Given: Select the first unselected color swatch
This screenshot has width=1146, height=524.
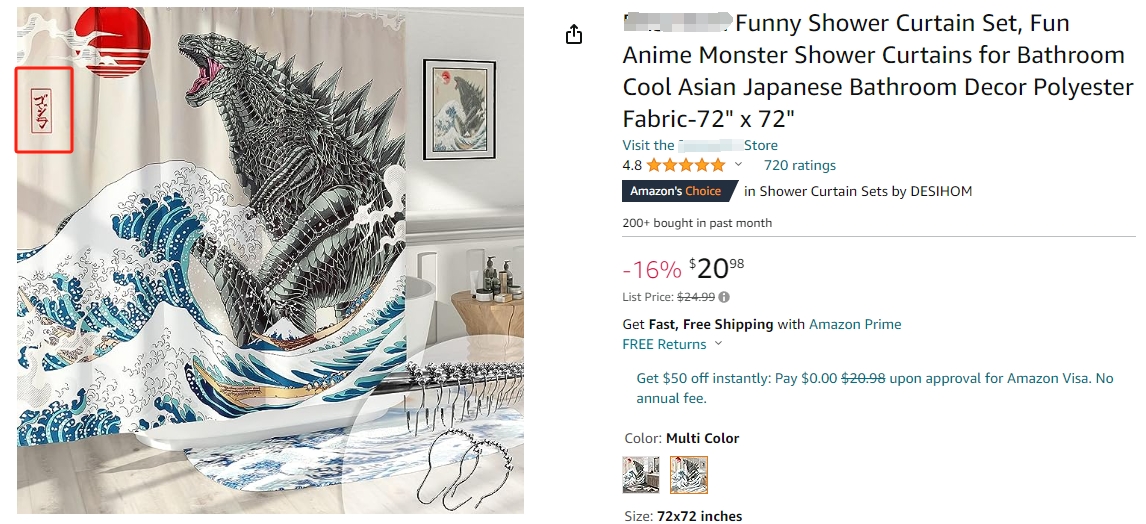Looking at the screenshot, I should pyautogui.click(x=641, y=475).
